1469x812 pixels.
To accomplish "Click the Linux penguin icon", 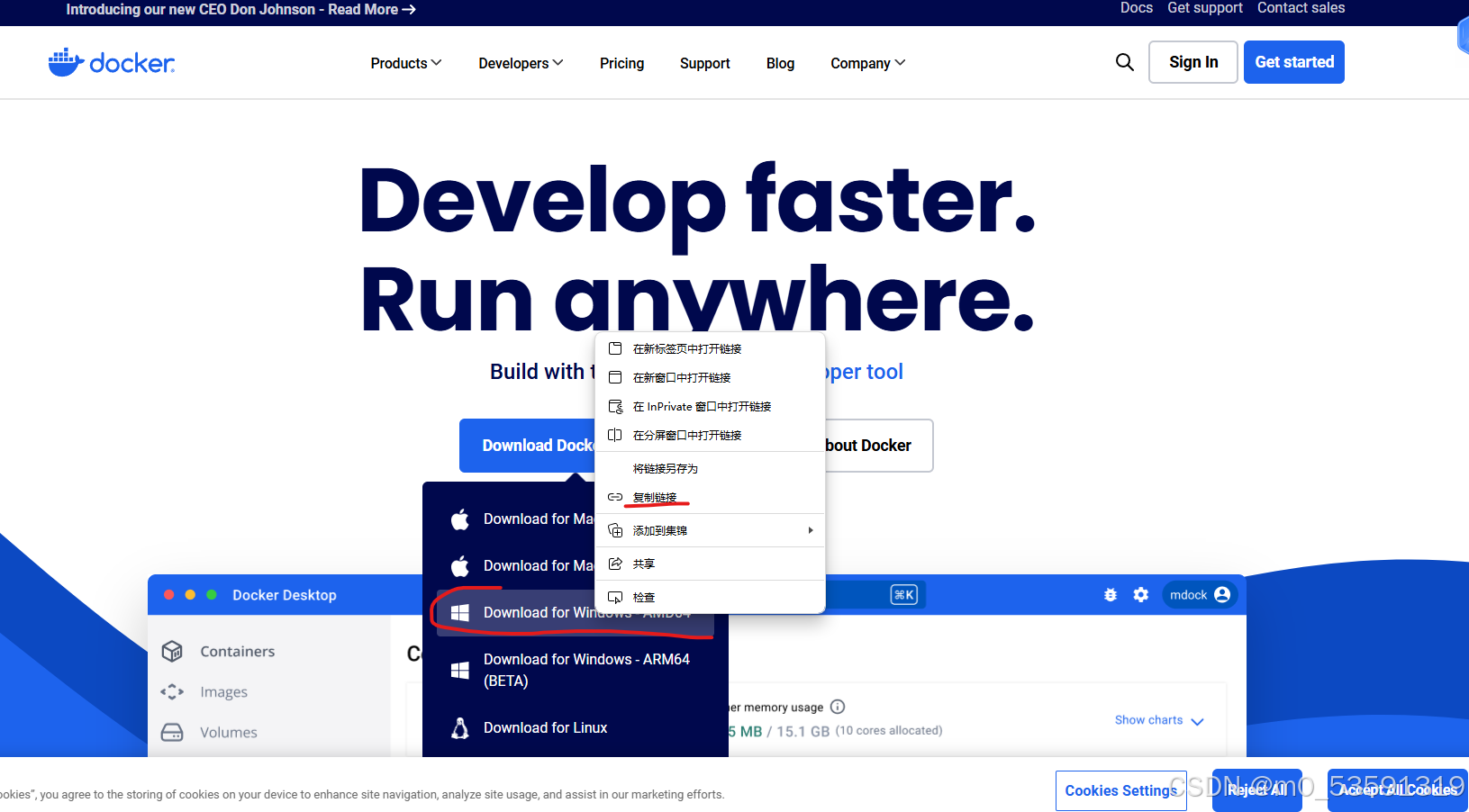I will point(460,728).
